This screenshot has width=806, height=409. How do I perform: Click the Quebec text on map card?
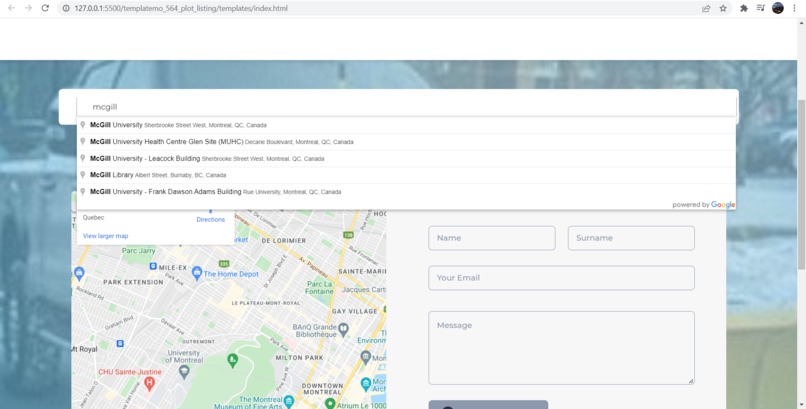[94, 218]
